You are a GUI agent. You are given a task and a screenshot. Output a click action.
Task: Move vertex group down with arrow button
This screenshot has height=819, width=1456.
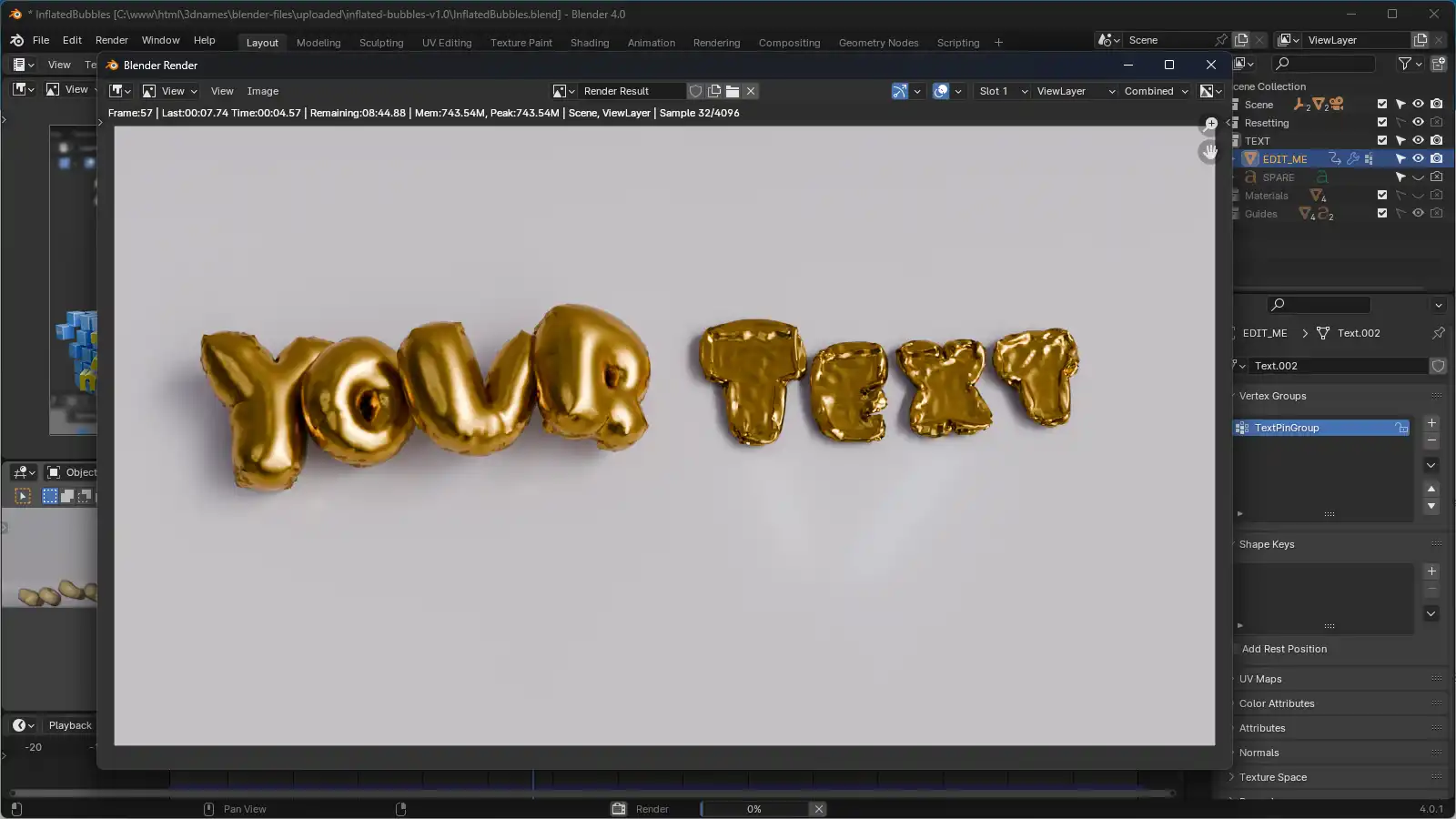pyautogui.click(x=1431, y=506)
